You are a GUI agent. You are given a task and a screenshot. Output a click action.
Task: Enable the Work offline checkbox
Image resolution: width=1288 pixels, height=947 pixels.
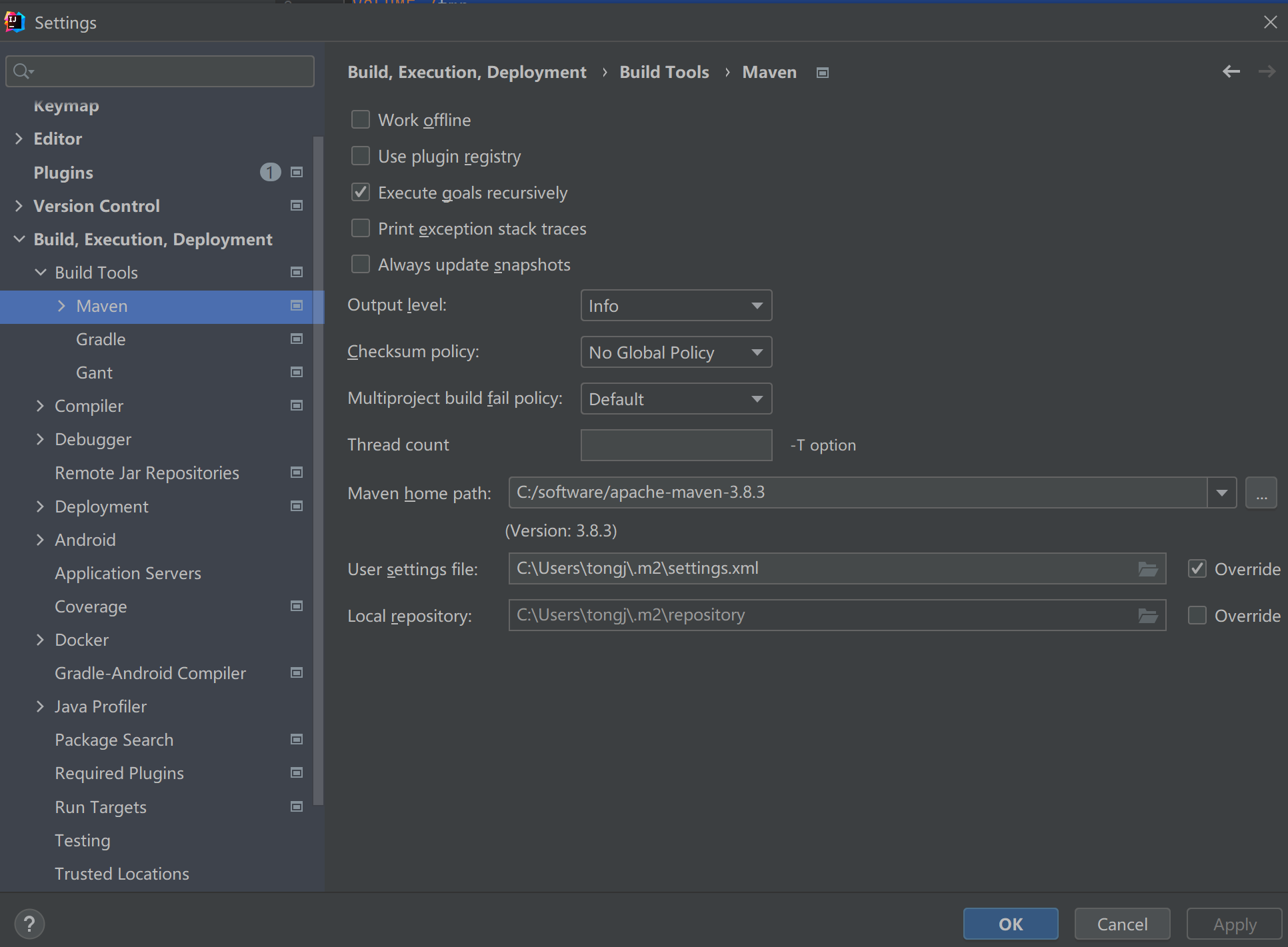(361, 120)
